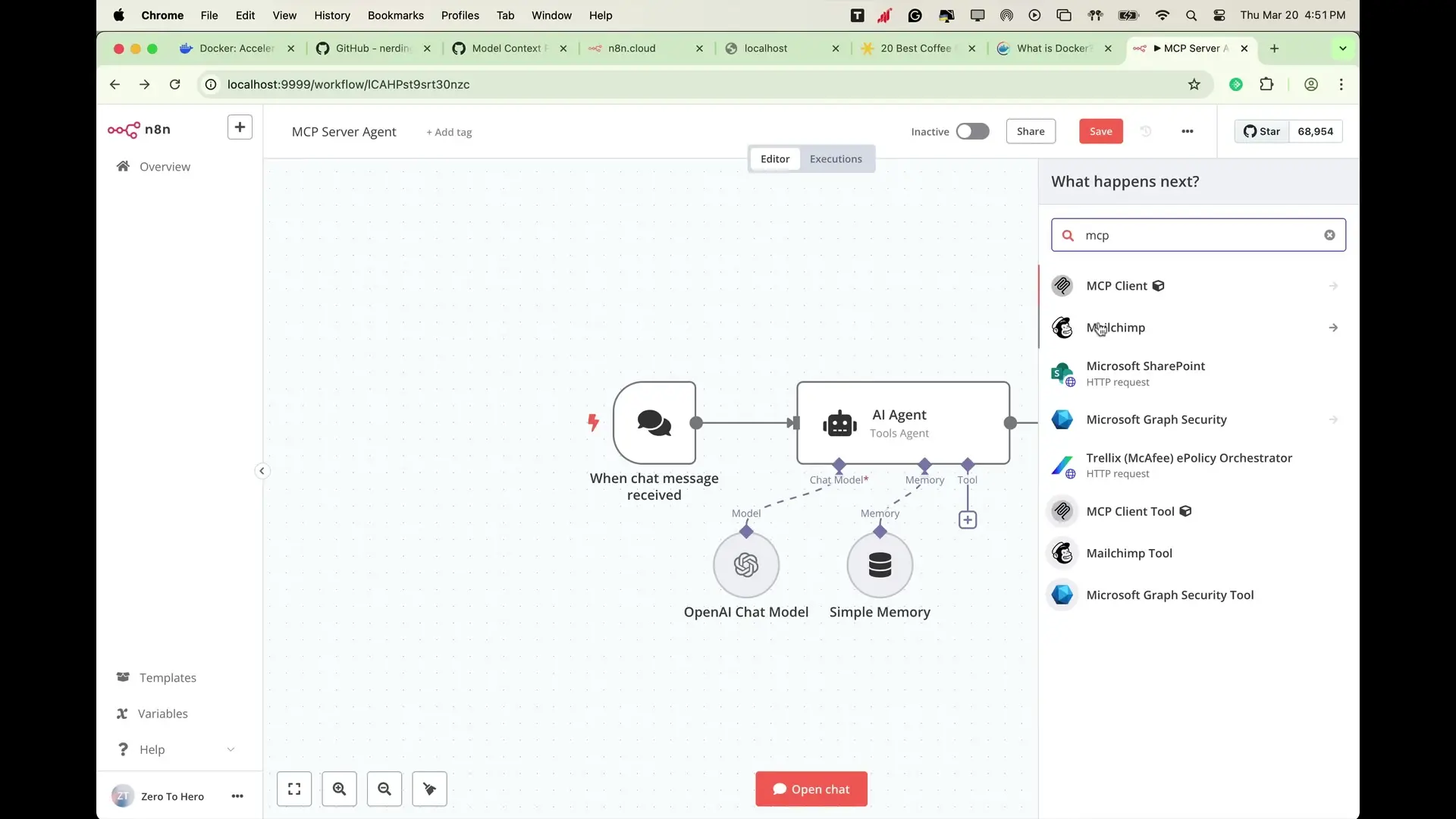Click the MCP Server Agent workflow name
This screenshot has height=819, width=1456.
[x=344, y=132]
